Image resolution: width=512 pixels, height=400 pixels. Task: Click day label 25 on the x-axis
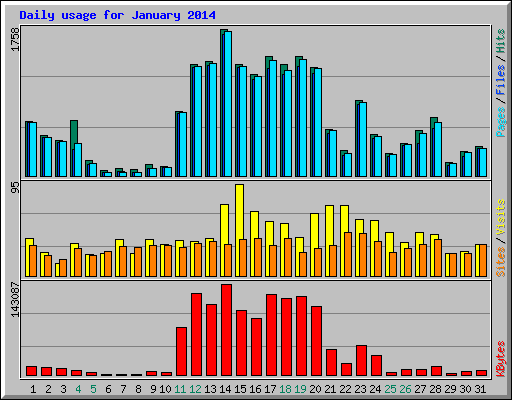pyautogui.click(x=390, y=389)
